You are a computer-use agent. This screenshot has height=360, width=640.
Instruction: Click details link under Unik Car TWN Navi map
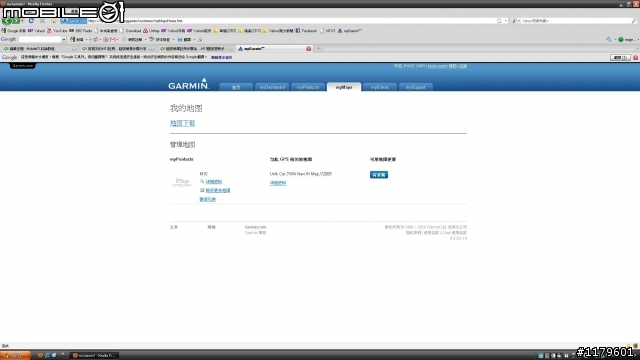278,183
